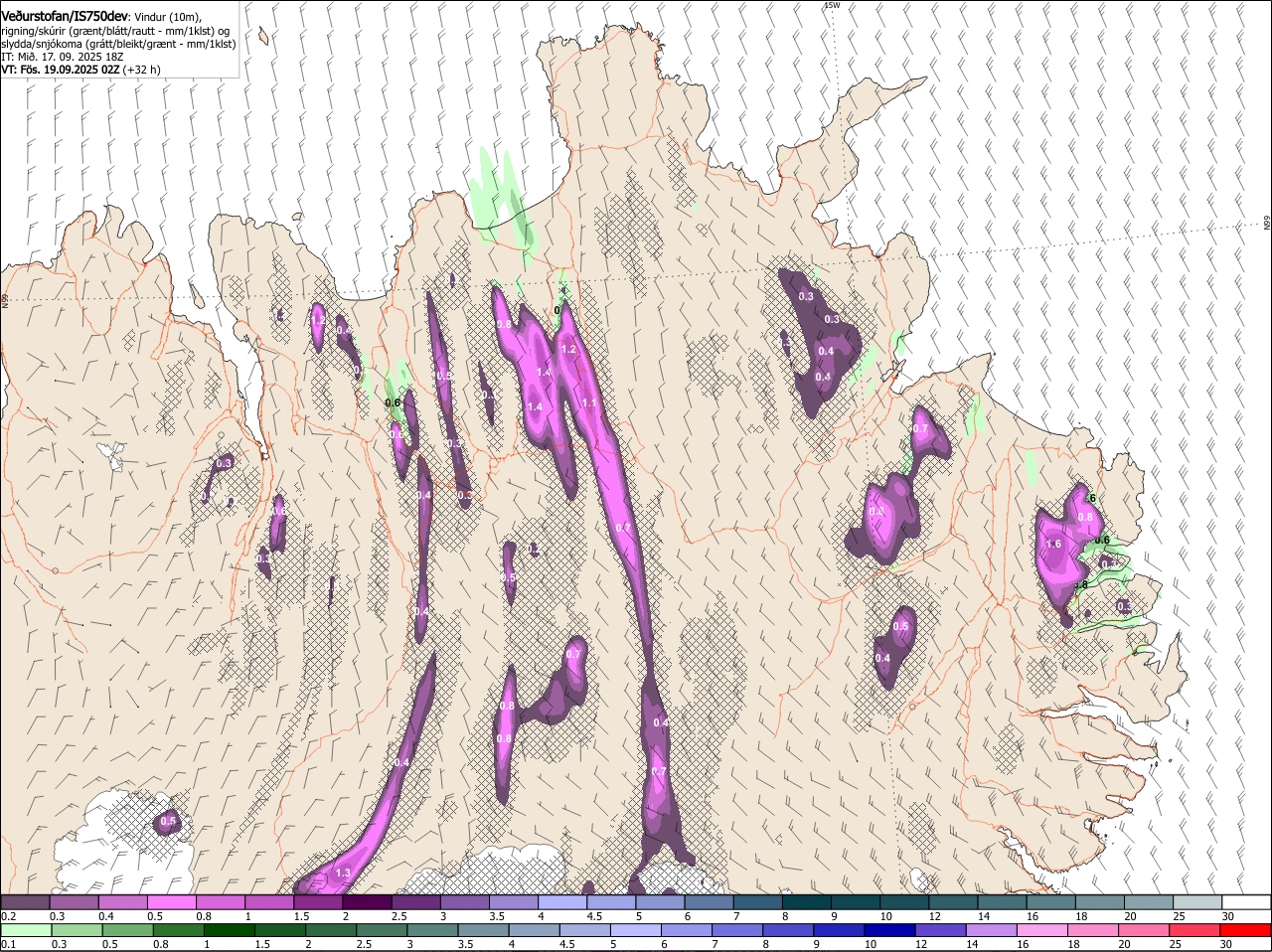This screenshot has width=1272, height=952.
Task: Pick the upper legend swatch labeled 0.4
Action: [x=122, y=901]
